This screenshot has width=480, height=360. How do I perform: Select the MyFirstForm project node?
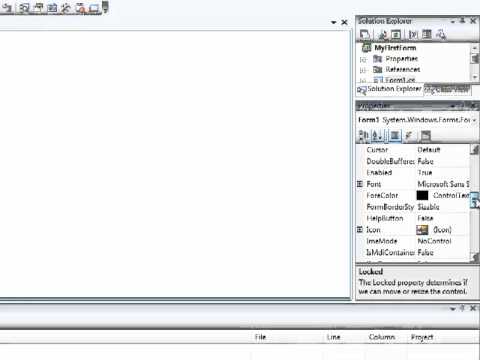click(395, 48)
